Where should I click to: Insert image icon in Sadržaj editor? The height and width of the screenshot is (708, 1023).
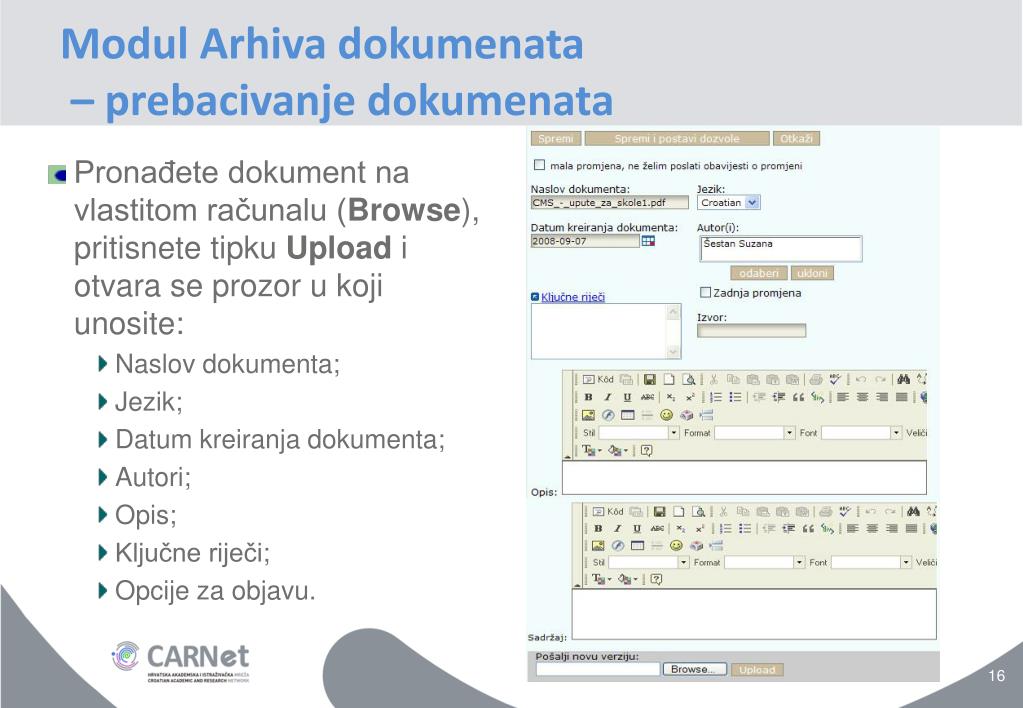[x=598, y=546]
